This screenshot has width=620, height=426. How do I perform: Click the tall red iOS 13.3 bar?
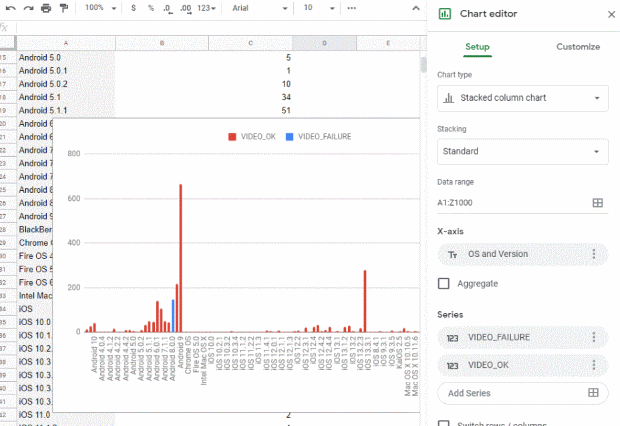(365, 301)
